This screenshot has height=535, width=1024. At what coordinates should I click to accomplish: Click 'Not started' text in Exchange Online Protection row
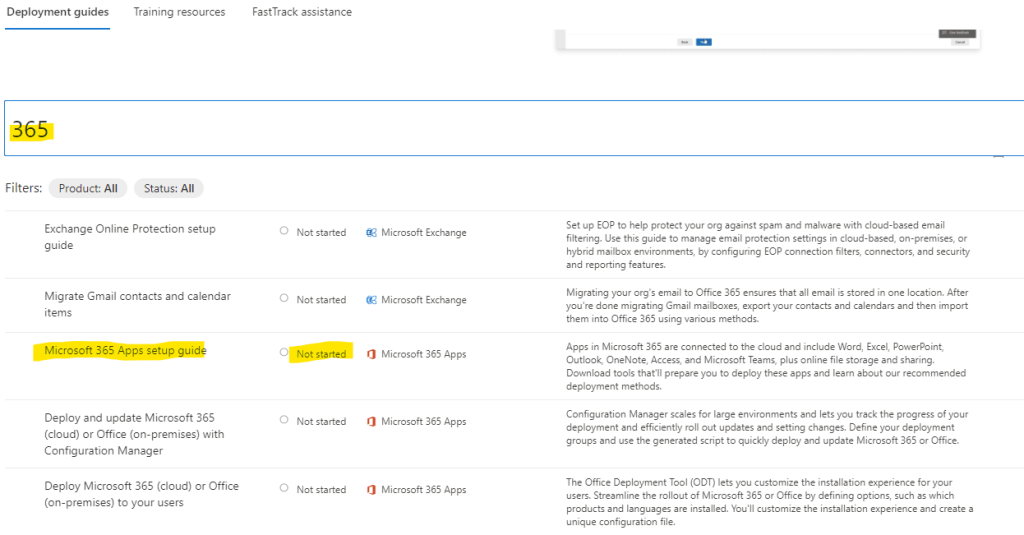click(321, 233)
